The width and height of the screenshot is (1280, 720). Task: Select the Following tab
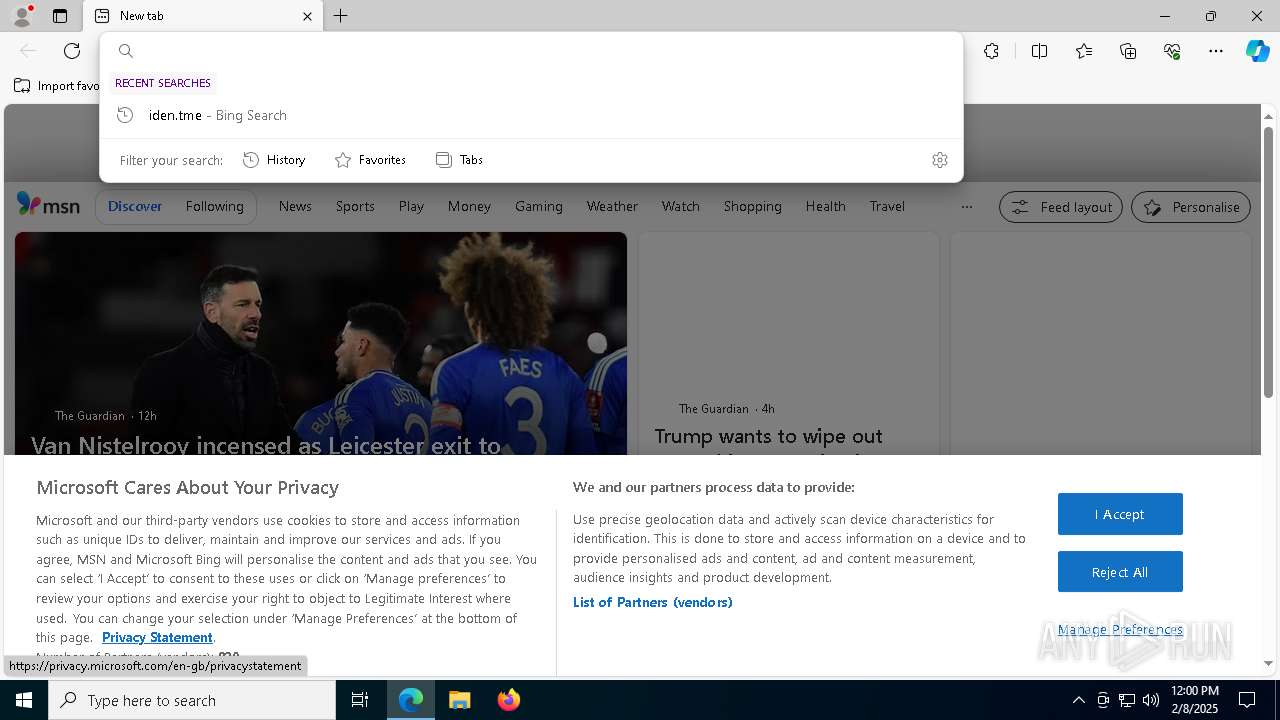[x=214, y=206]
